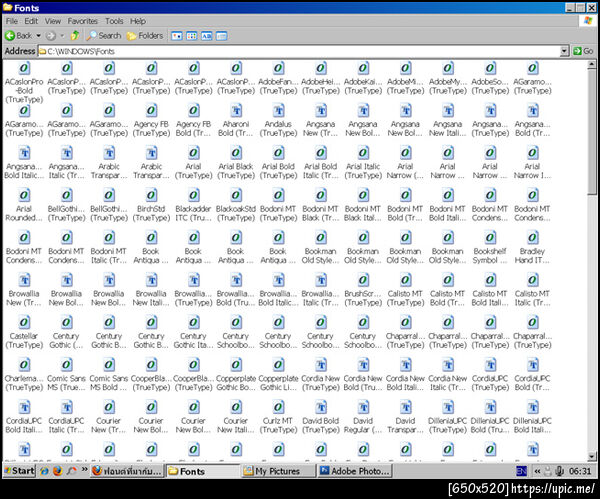The width and height of the screenshot is (600, 499).
Task: Select the ACaslonPro-Bold font icon
Action: point(24,68)
